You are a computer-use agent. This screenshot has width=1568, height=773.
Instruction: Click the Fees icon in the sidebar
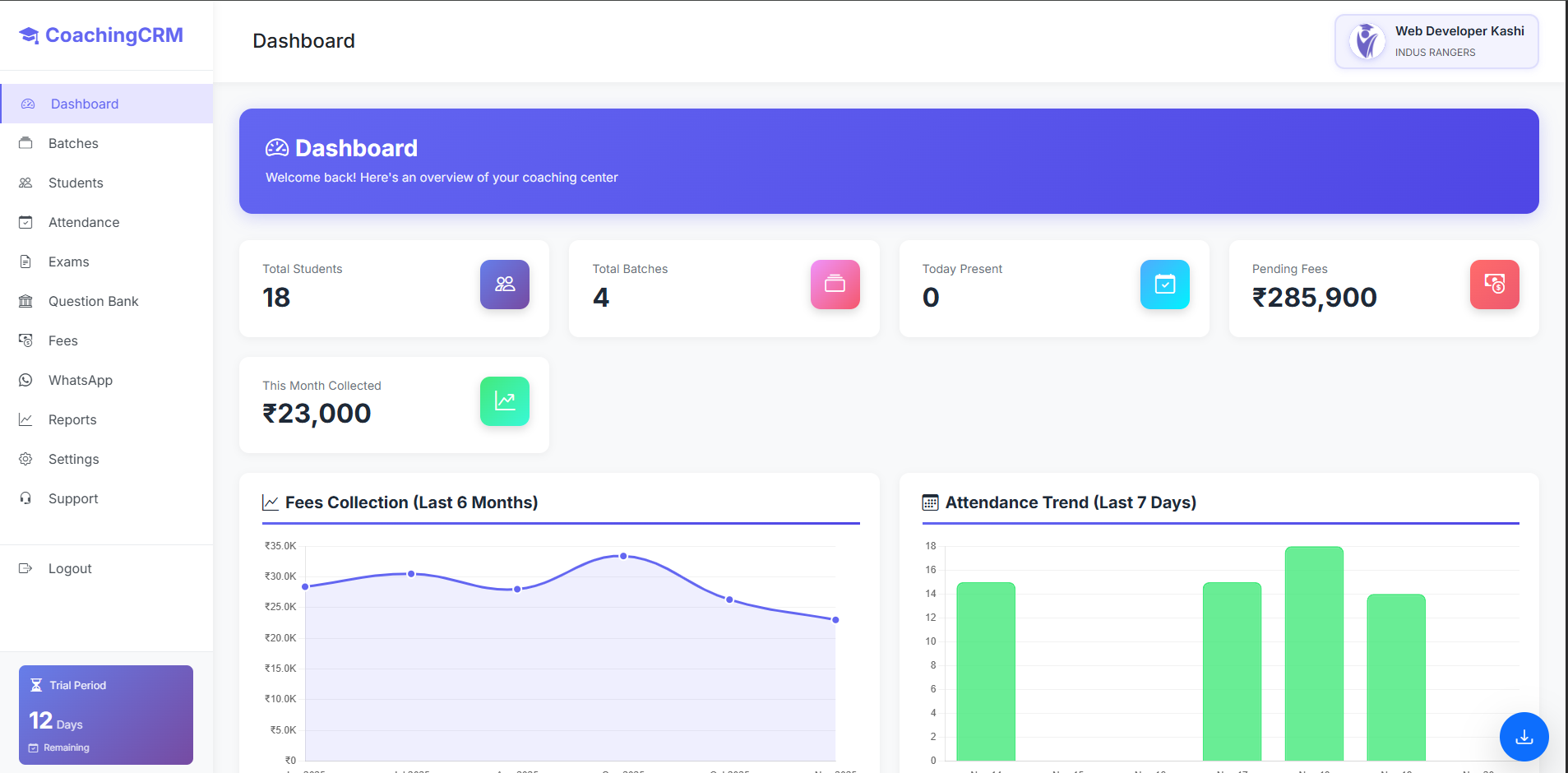27,340
